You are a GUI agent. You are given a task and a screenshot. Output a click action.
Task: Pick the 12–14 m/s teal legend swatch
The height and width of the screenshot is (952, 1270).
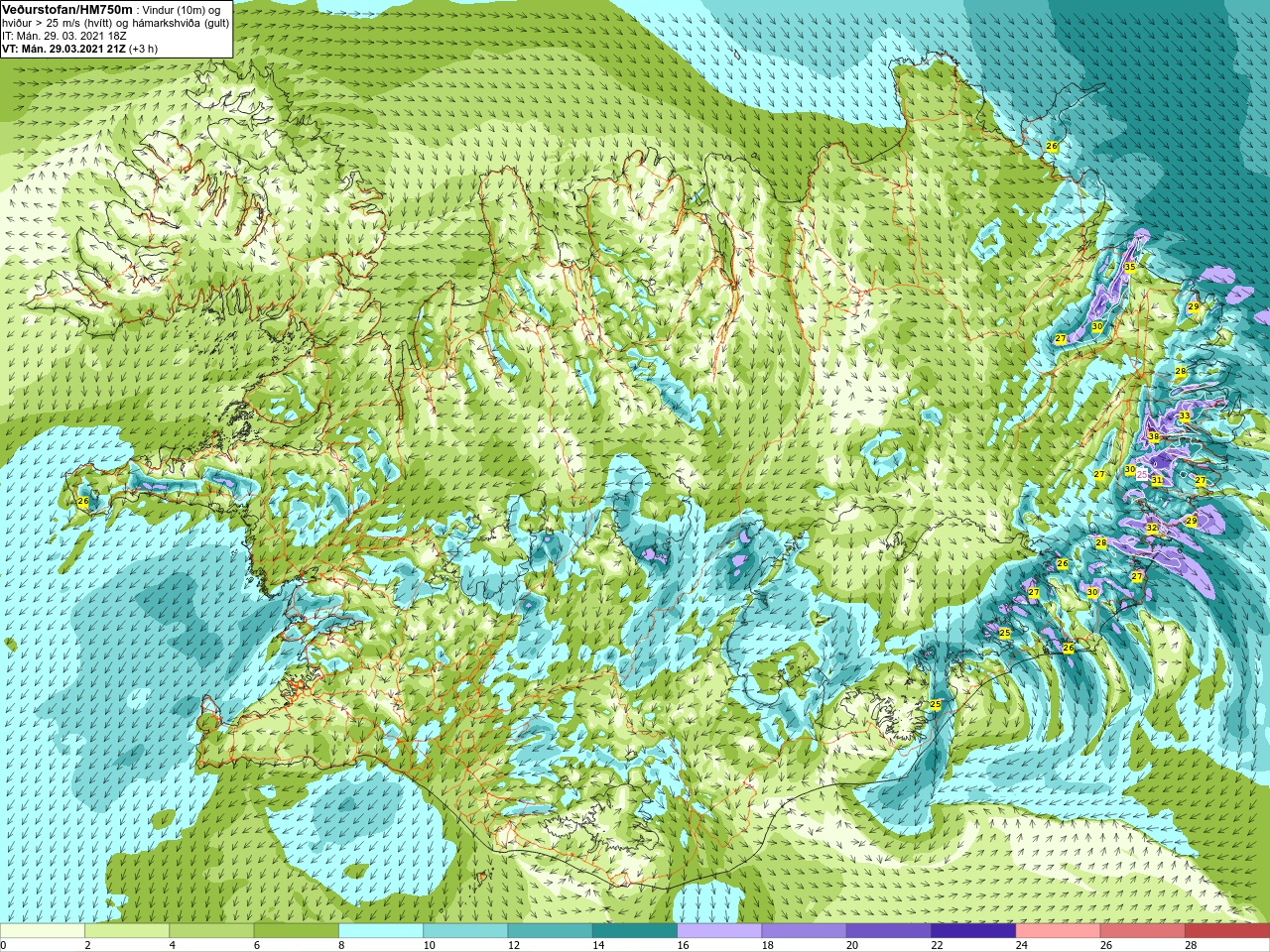[550, 931]
